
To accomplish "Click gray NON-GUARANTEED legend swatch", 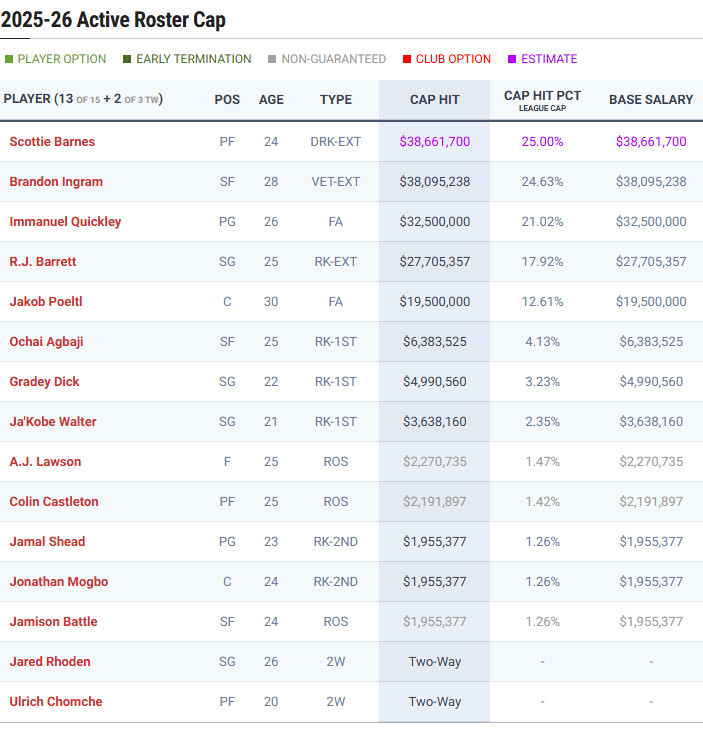I will pyautogui.click(x=272, y=59).
